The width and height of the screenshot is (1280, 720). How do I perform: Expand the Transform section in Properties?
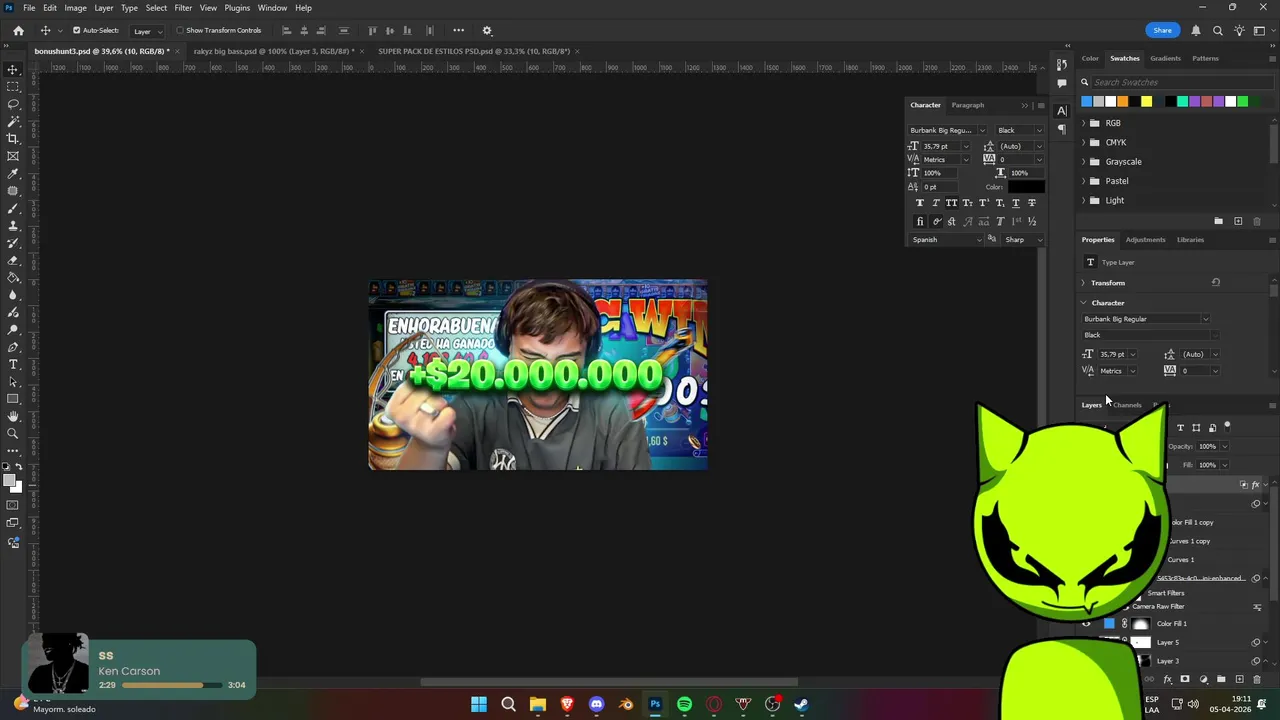coord(1083,283)
